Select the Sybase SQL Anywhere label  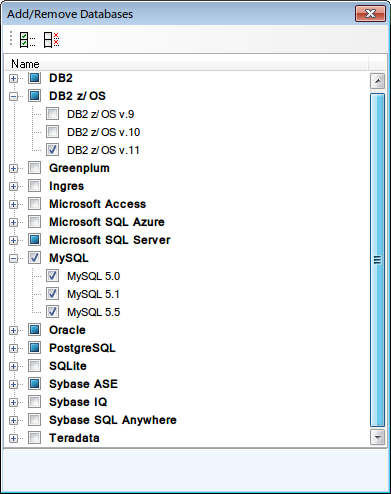click(x=113, y=420)
